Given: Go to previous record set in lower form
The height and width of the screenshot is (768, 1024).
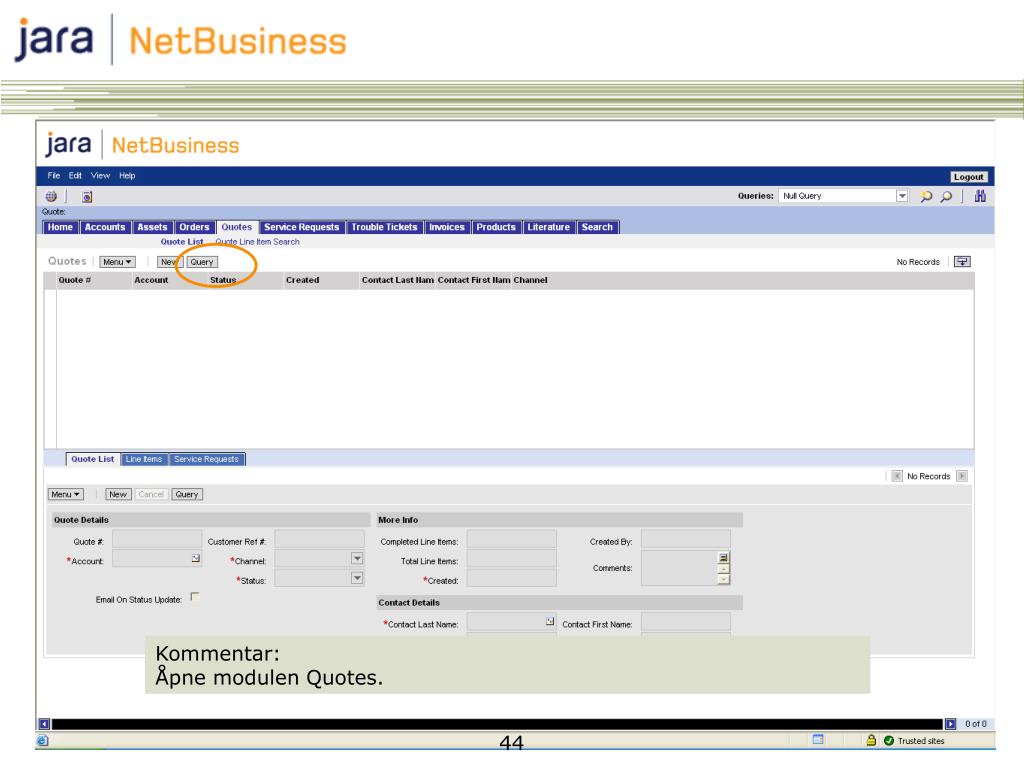Looking at the screenshot, I should (897, 476).
